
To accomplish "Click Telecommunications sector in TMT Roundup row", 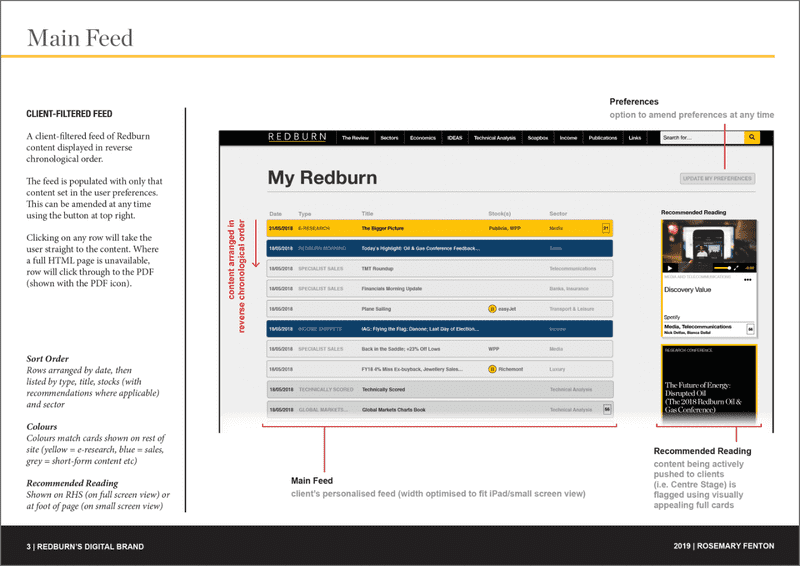I will point(572,268).
